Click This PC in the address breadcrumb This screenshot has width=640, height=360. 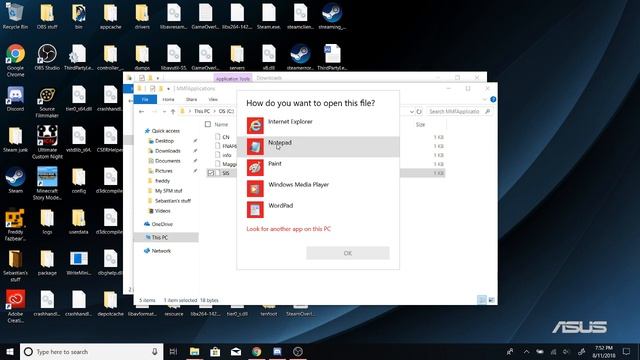coord(202,111)
